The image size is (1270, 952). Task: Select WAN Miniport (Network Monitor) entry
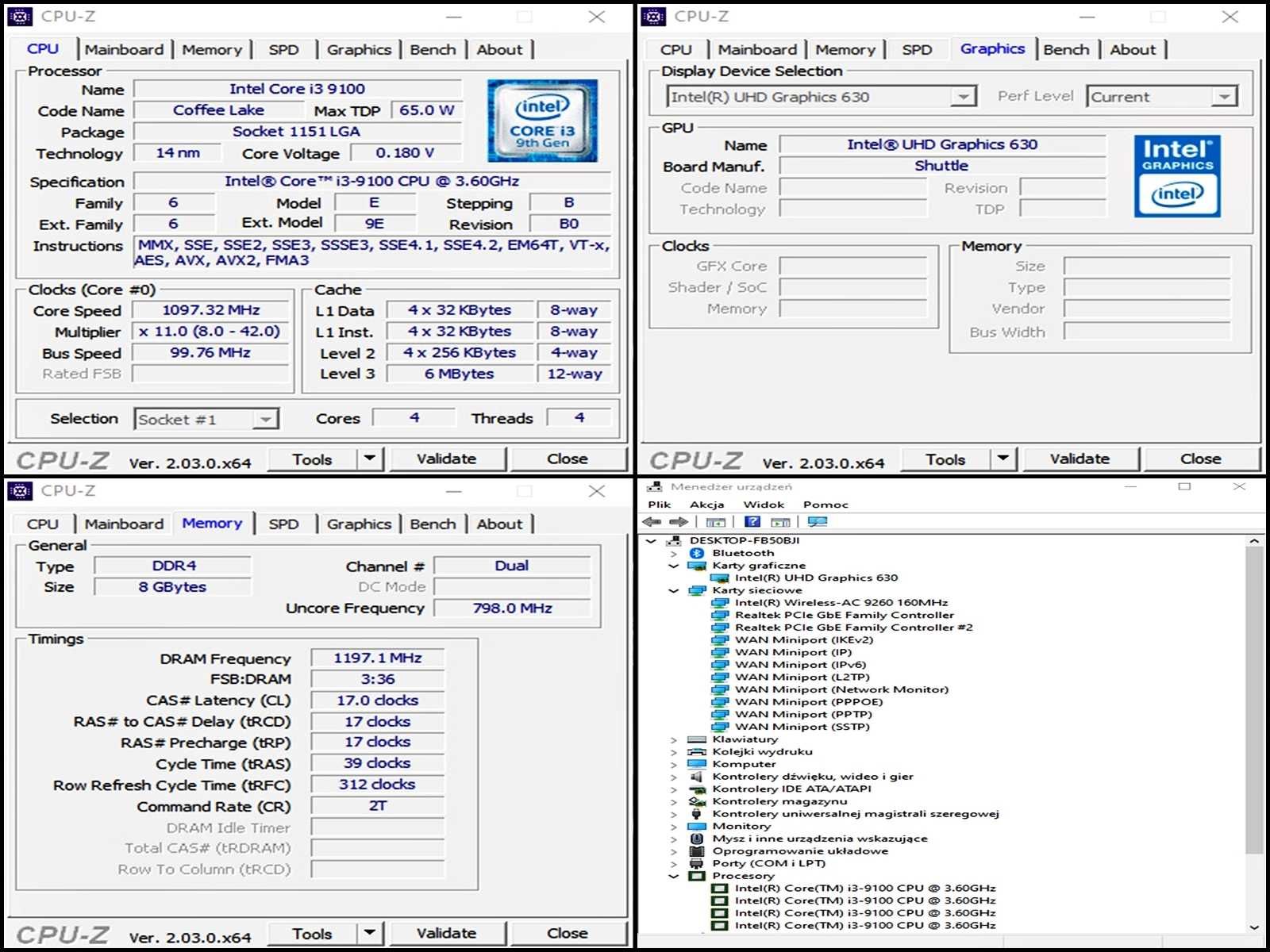click(x=841, y=689)
